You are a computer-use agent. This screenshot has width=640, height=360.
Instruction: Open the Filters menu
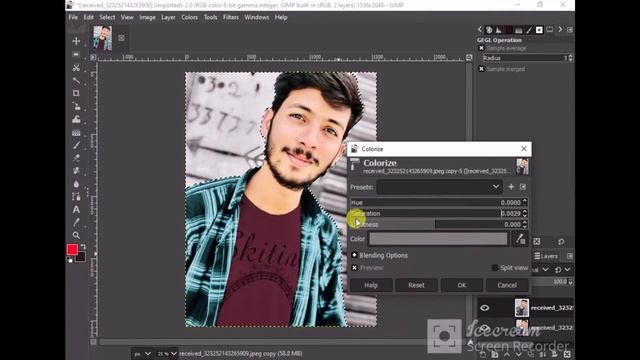(x=231, y=18)
